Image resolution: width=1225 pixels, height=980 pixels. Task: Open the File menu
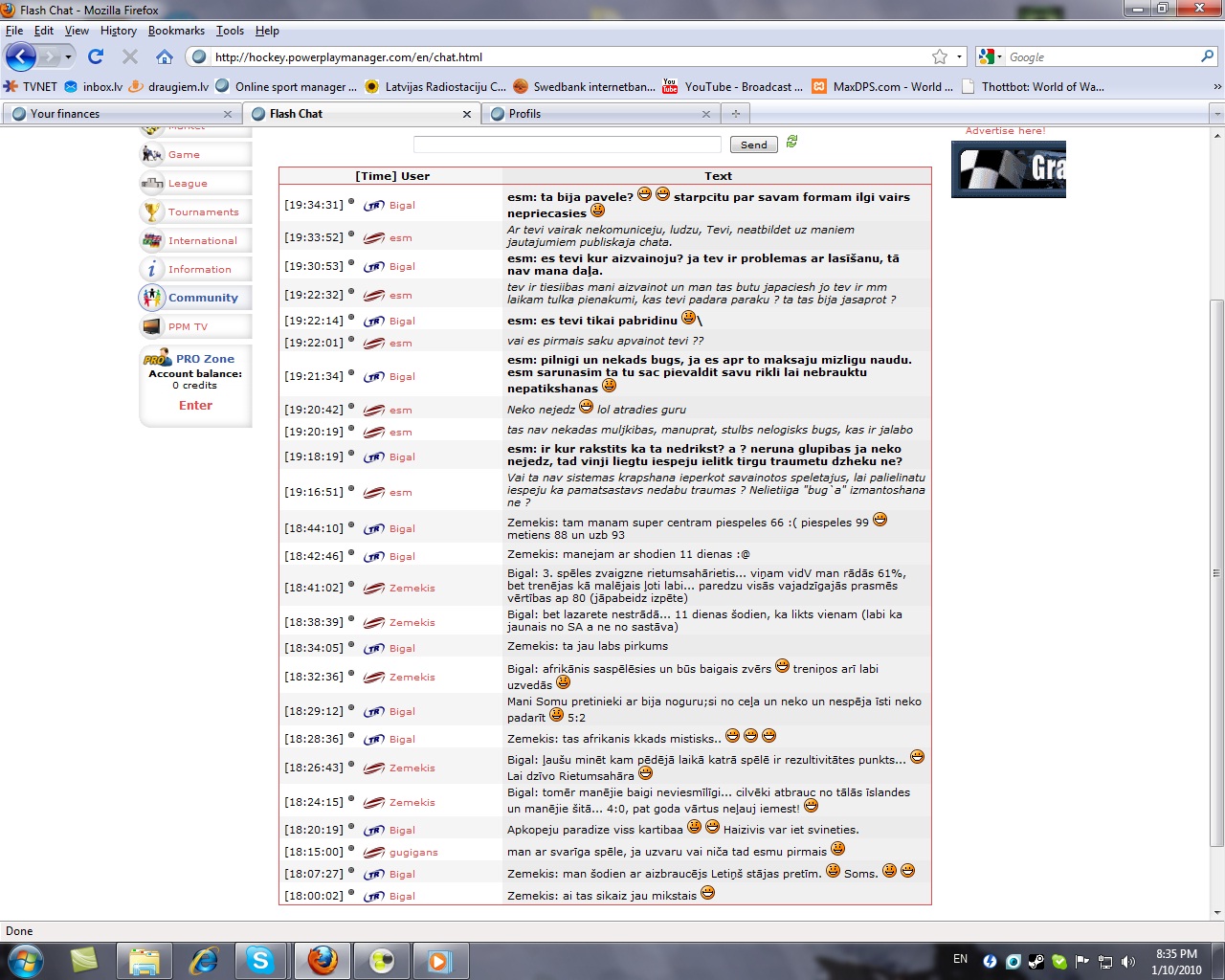pos(14,31)
